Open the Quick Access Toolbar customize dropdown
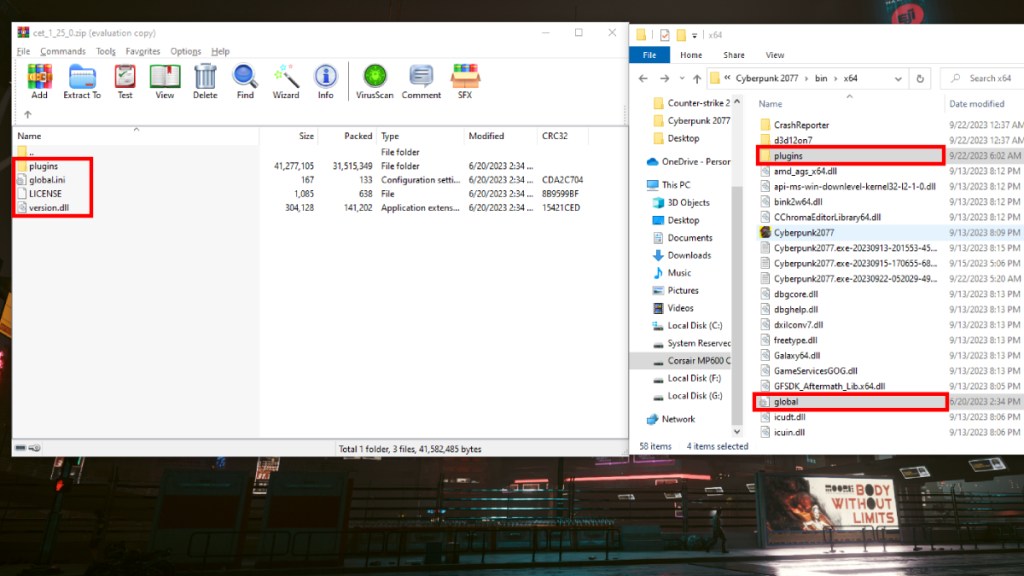1024x576 pixels. (694, 34)
